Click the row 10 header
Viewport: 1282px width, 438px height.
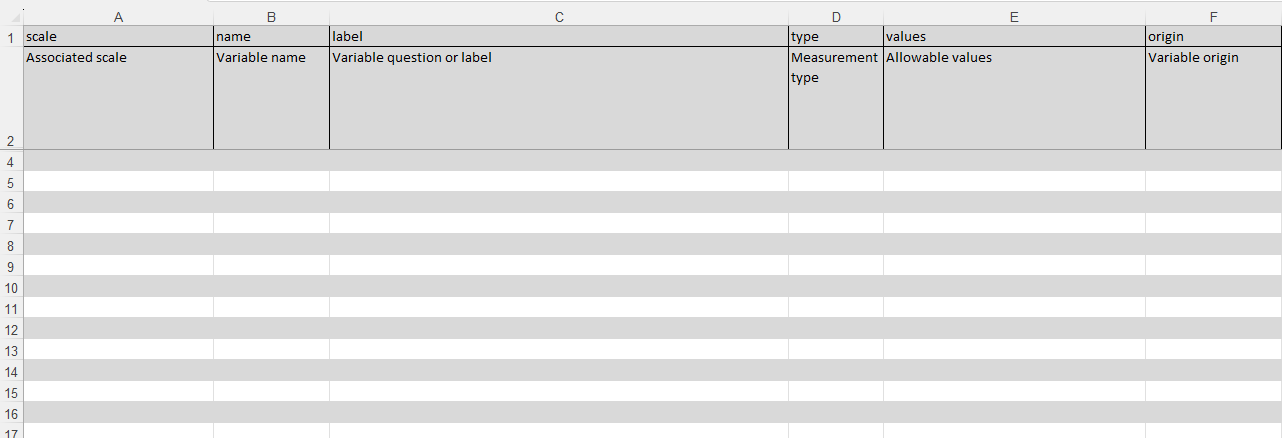pos(11,288)
